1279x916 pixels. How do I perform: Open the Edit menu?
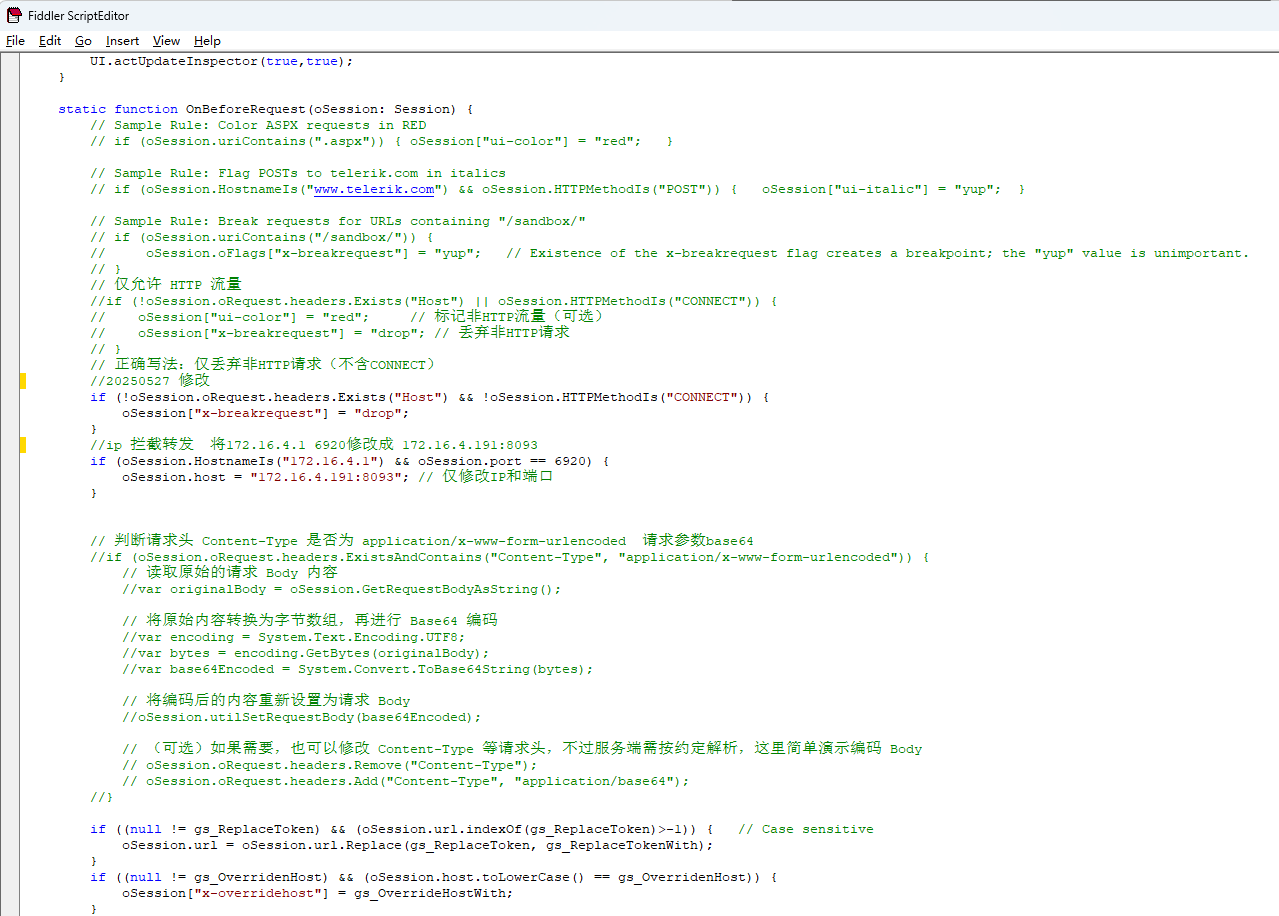point(50,41)
